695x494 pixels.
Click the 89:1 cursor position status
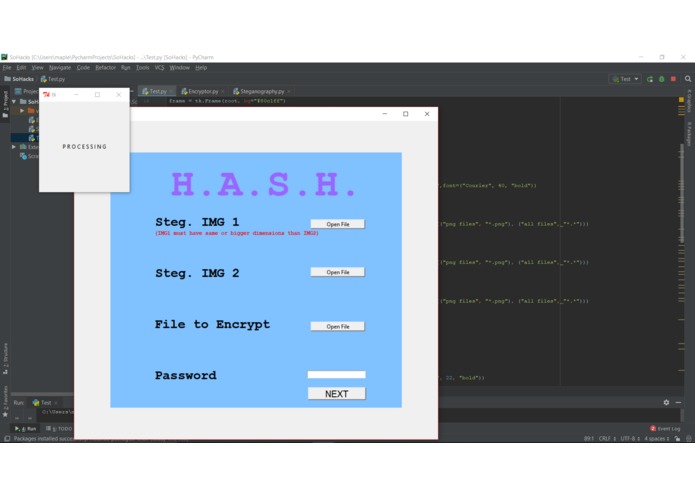[589, 439]
